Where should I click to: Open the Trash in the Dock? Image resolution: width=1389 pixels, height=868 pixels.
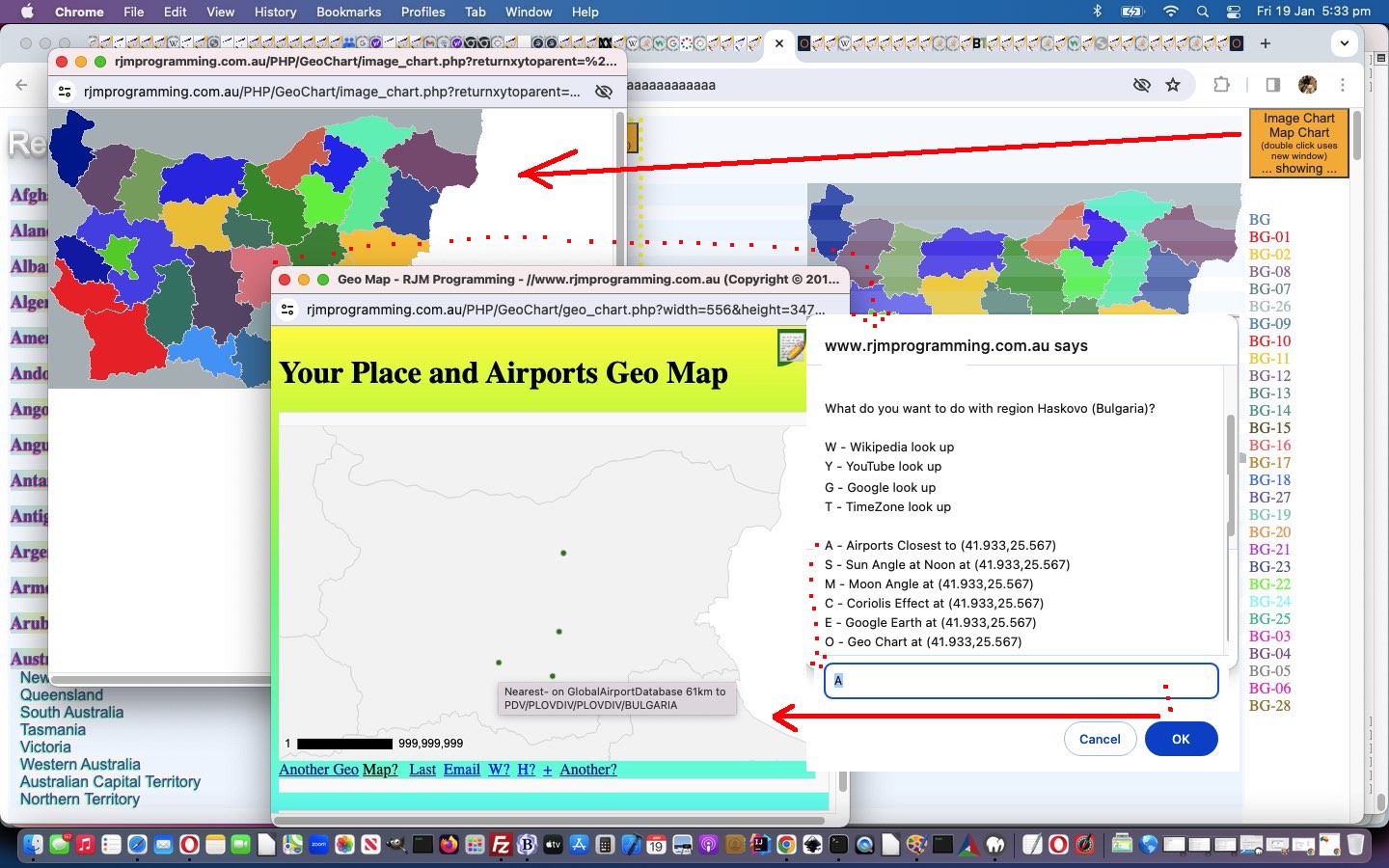[x=1355, y=845]
